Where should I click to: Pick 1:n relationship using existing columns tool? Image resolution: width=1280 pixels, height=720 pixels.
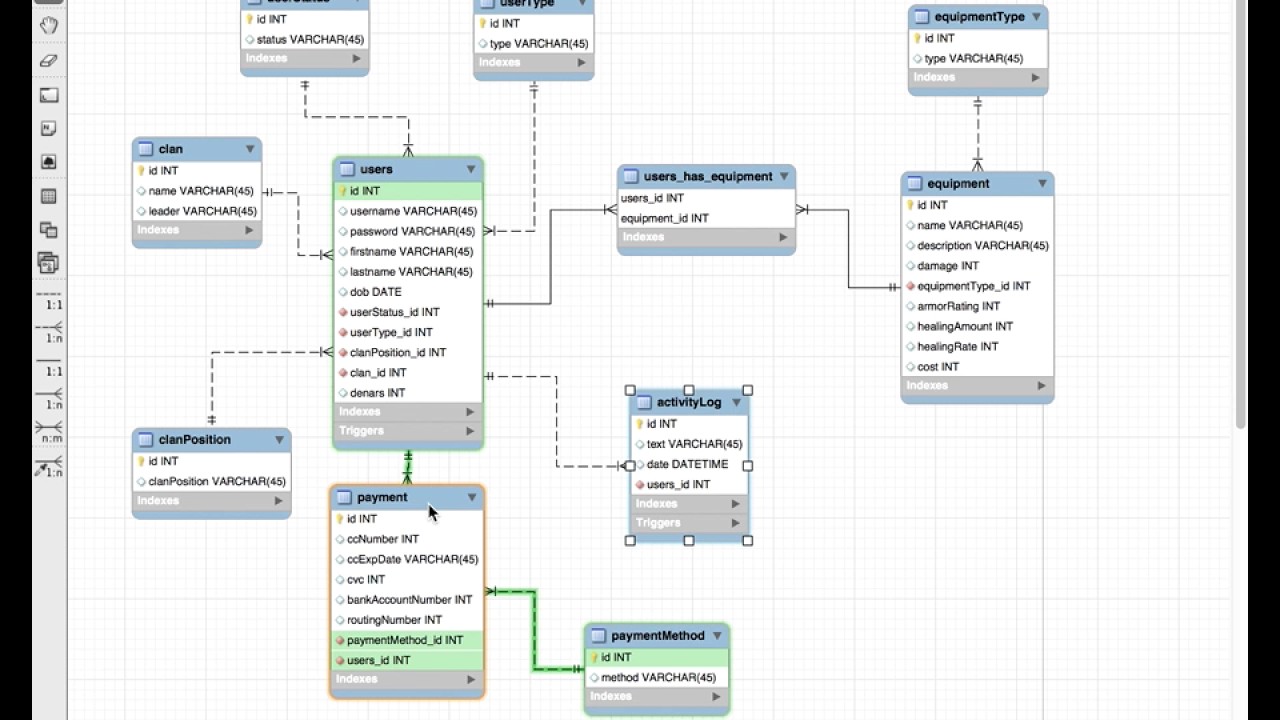50,467
